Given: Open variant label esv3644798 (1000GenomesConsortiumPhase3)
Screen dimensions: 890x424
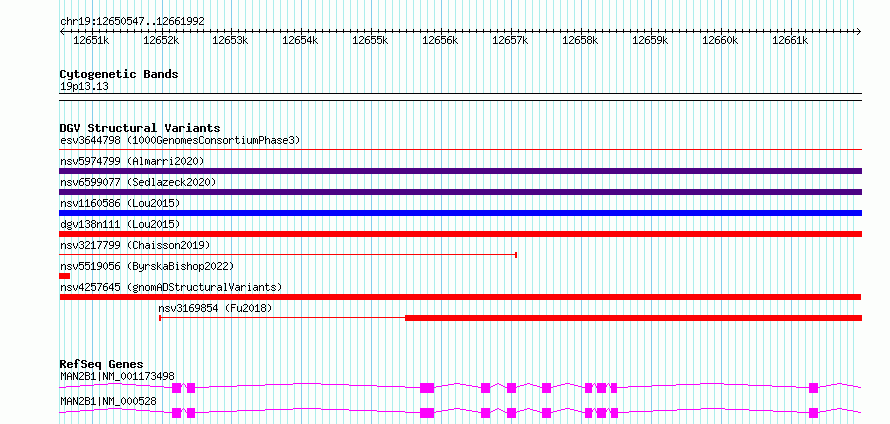Looking at the screenshot, I should pyautogui.click(x=180, y=140).
